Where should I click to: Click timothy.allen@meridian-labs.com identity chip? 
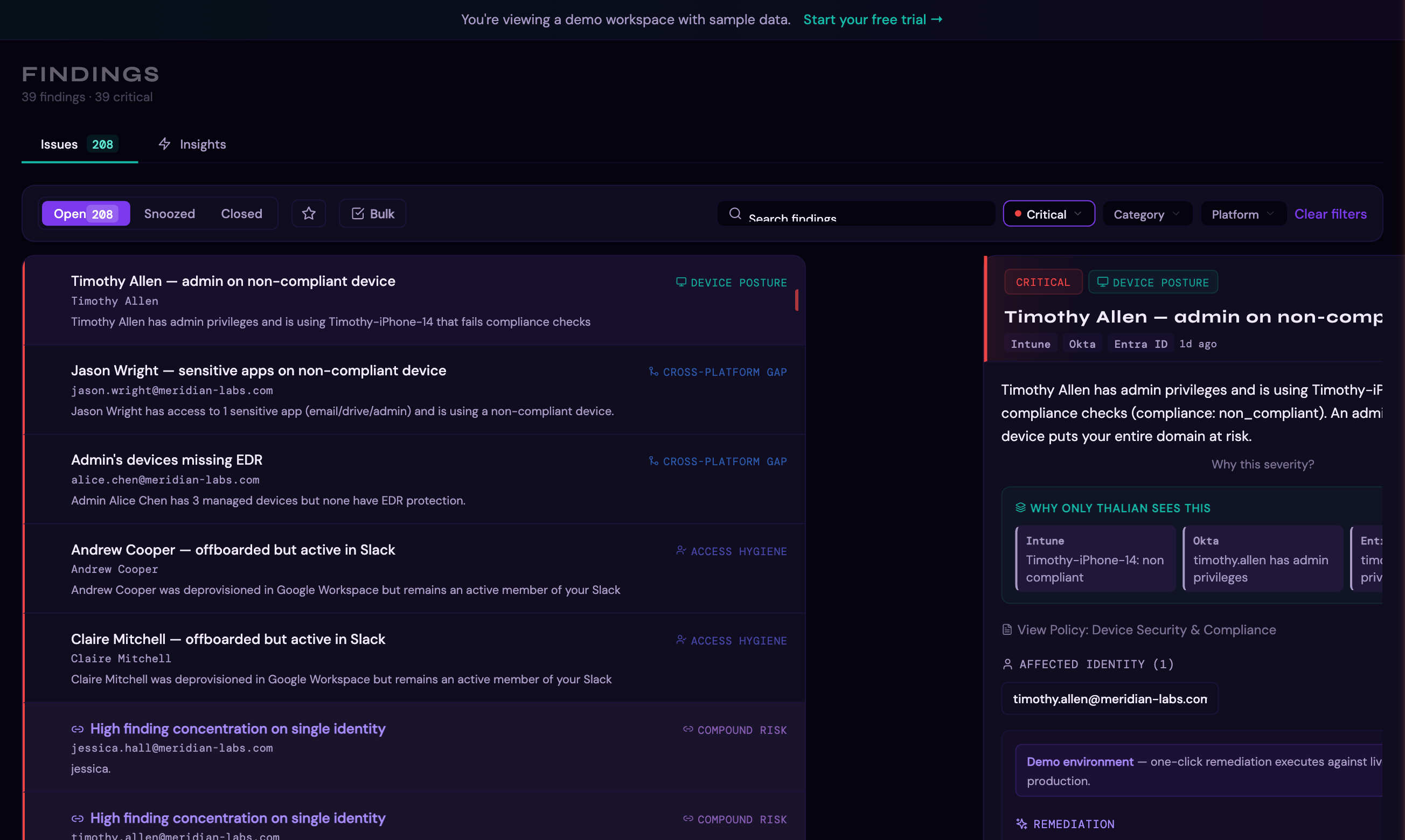1109,698
